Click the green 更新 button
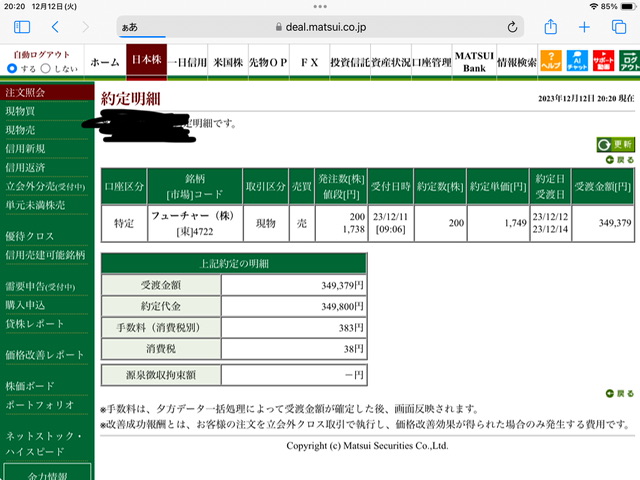640x480 pixels. pyautogui.click(x=616, y=144)
